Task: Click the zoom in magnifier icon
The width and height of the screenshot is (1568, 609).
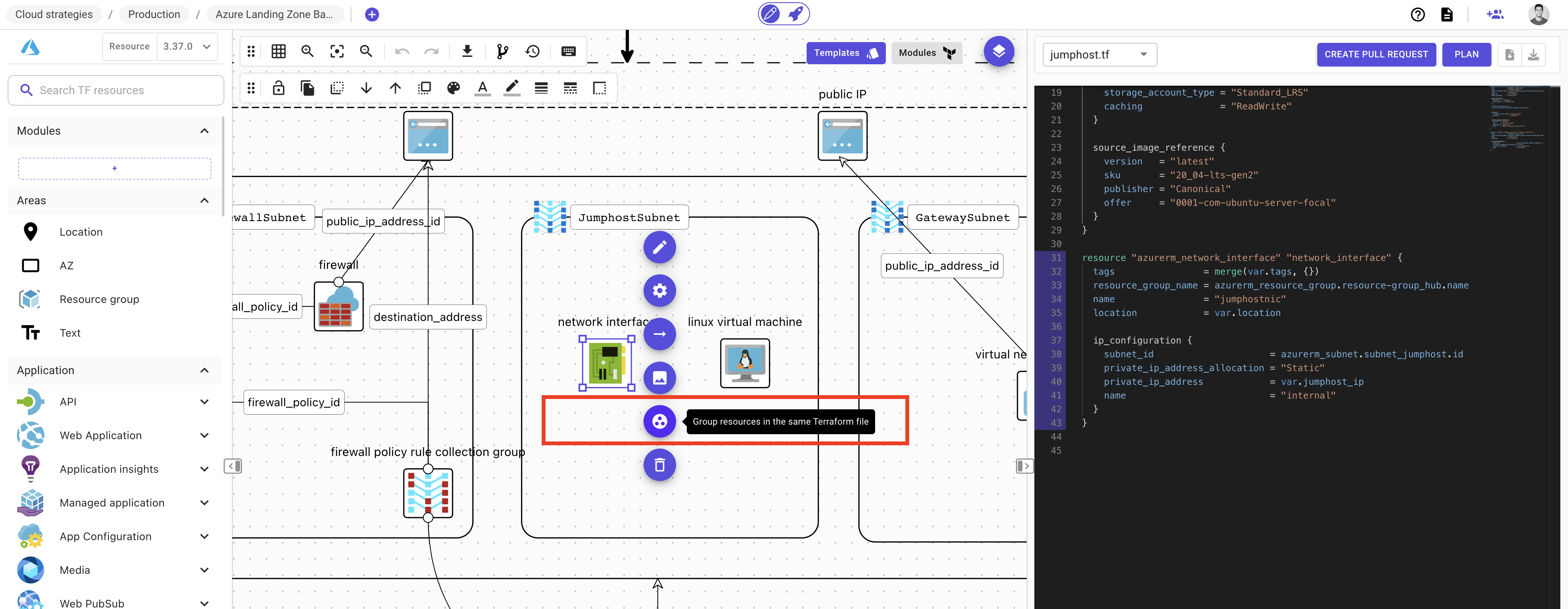Action: [x=307, y=52]
